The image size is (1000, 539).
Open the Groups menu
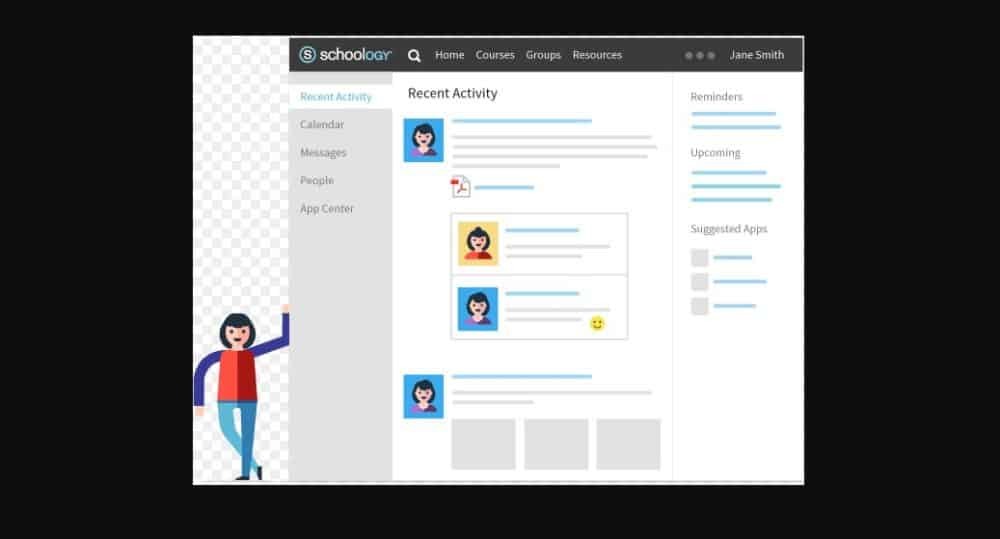pos(543,55)
